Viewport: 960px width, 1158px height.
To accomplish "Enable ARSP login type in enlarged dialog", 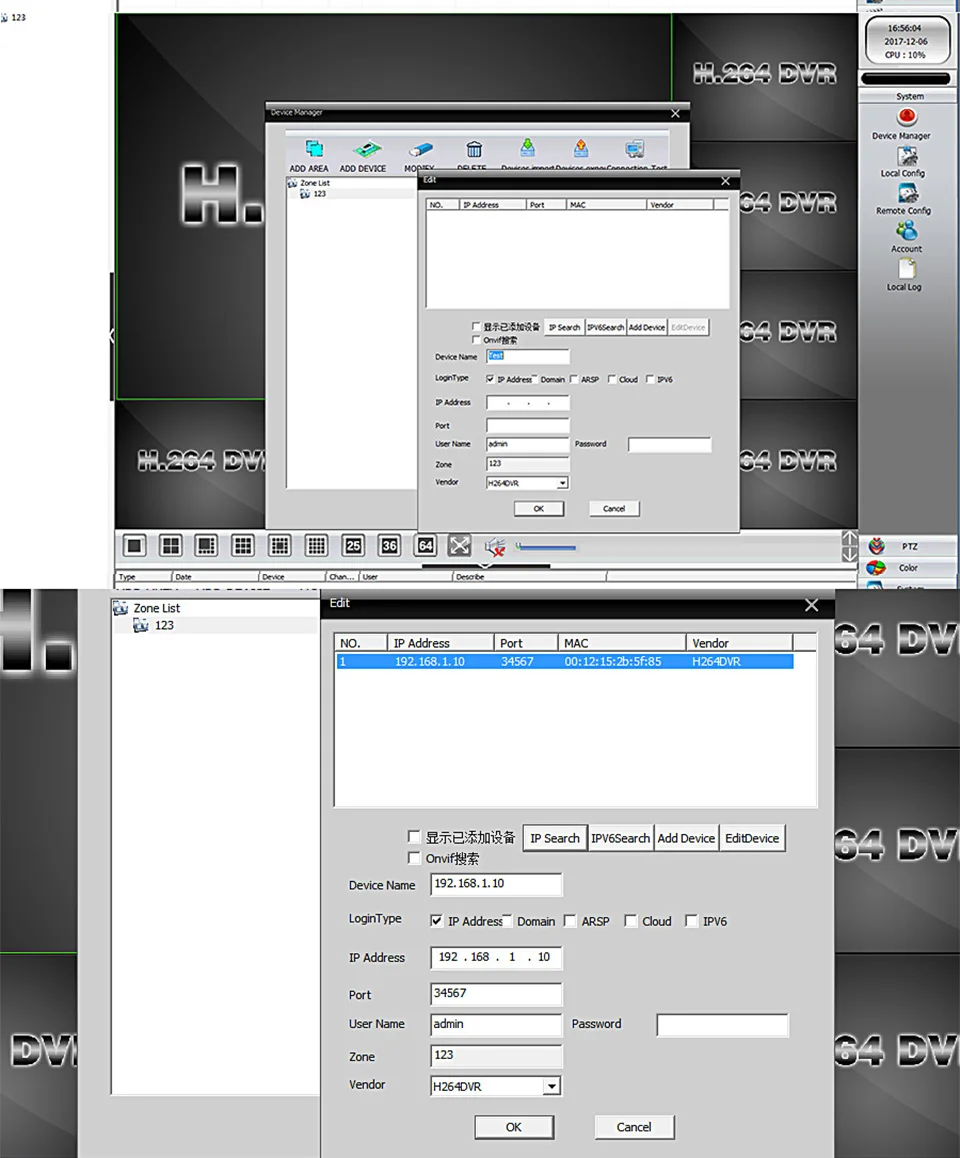I will pos(569,921).
